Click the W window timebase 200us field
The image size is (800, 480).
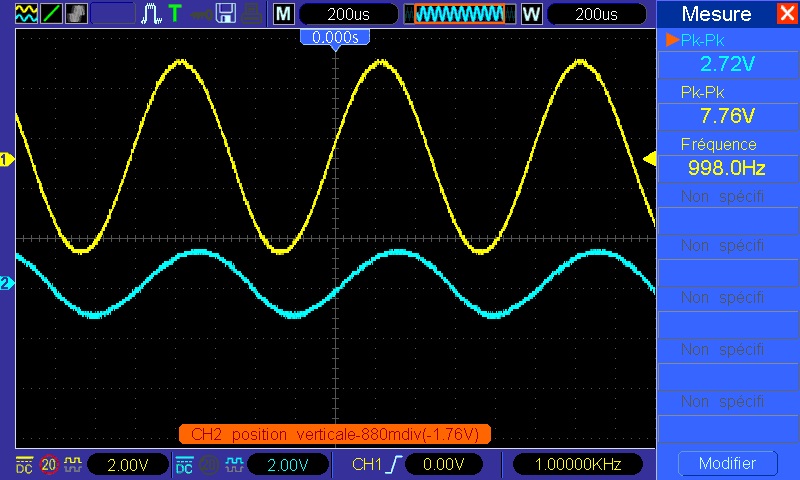(595, 13)
